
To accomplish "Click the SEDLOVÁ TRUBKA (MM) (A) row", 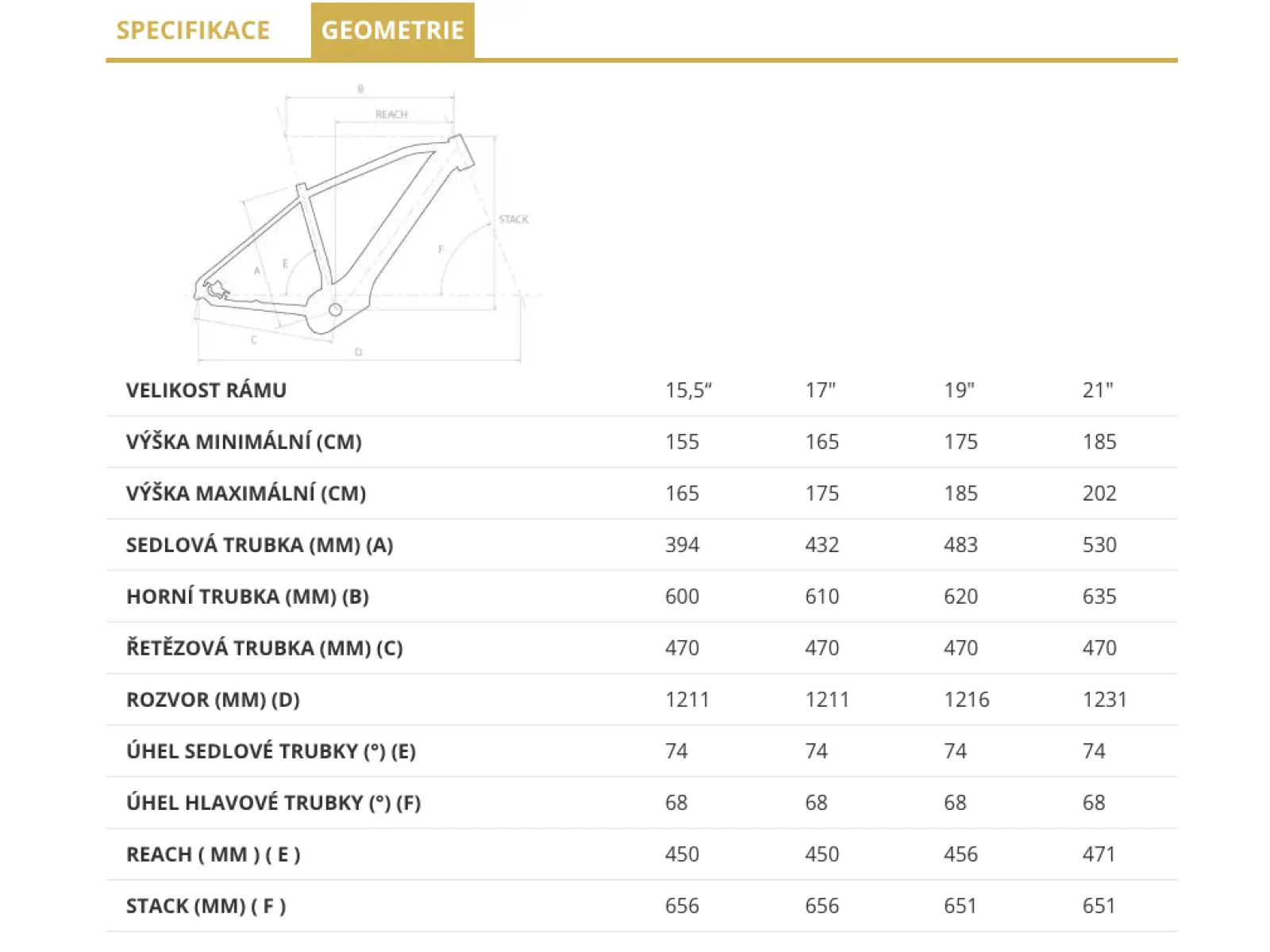I will (641, 545).
